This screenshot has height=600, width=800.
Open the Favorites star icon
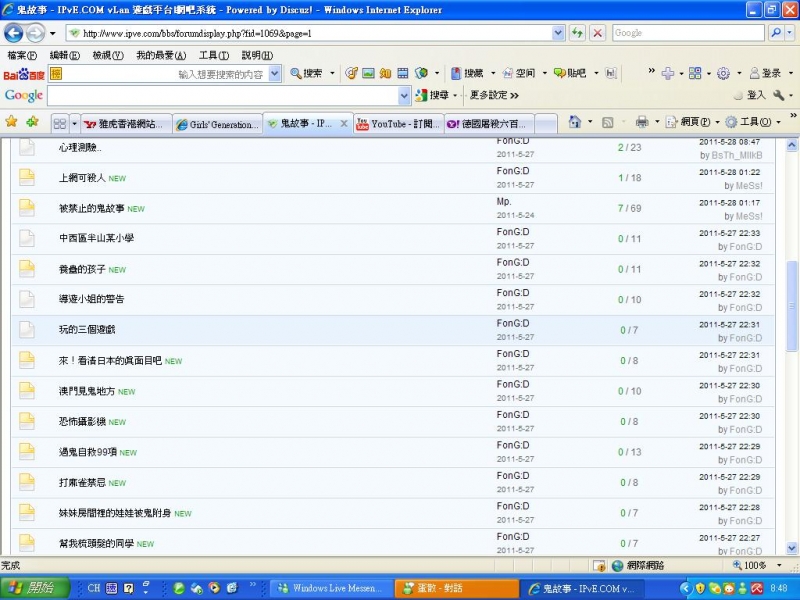pyautogui.click(x=11, y=122)
